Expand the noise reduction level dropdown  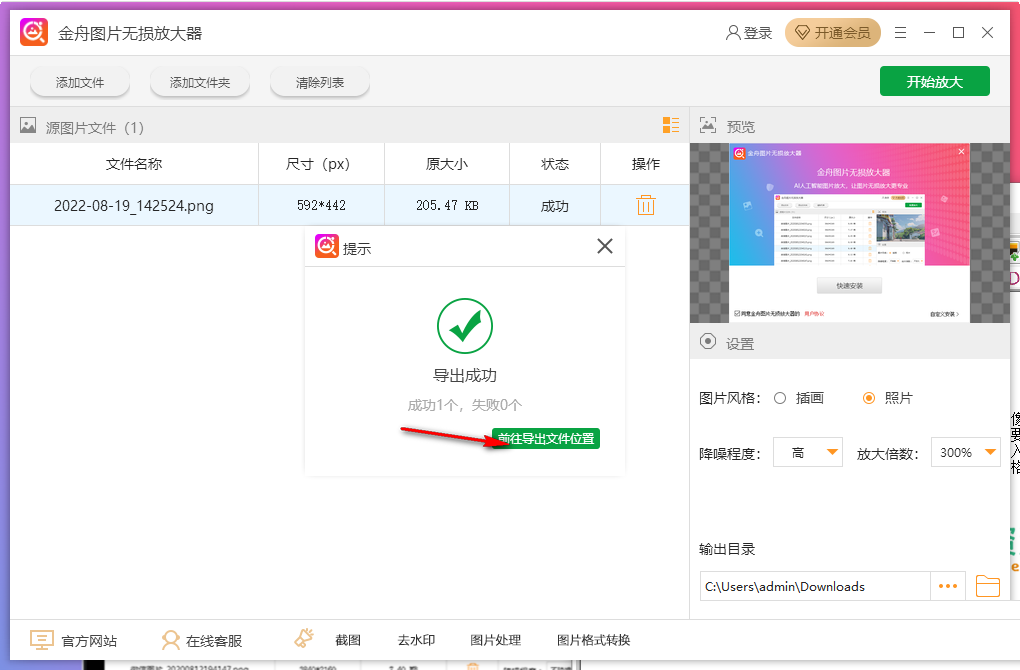click(808, 453)
